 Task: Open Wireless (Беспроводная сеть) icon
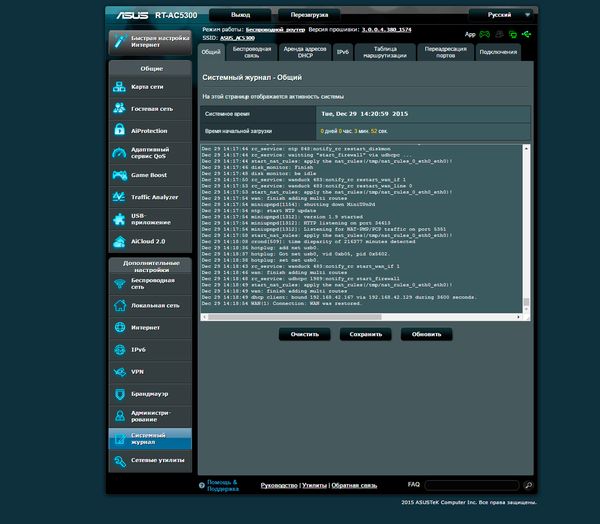click(120, 284)
